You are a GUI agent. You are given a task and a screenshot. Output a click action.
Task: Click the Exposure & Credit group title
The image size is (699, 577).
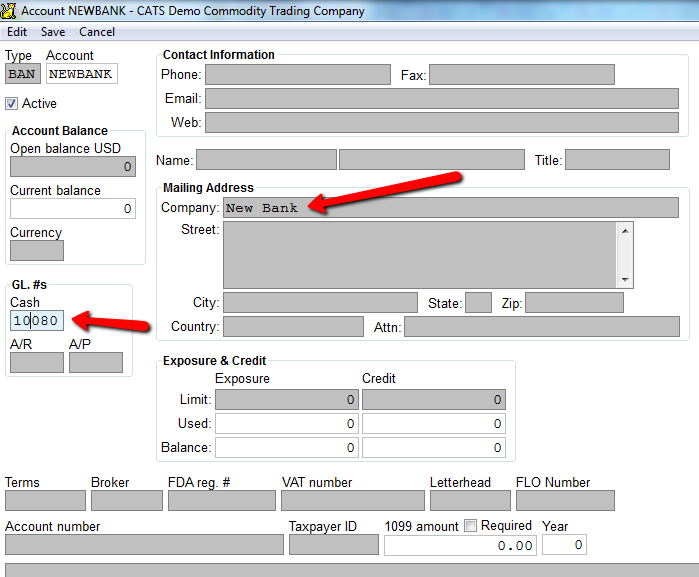coord(214,360)
